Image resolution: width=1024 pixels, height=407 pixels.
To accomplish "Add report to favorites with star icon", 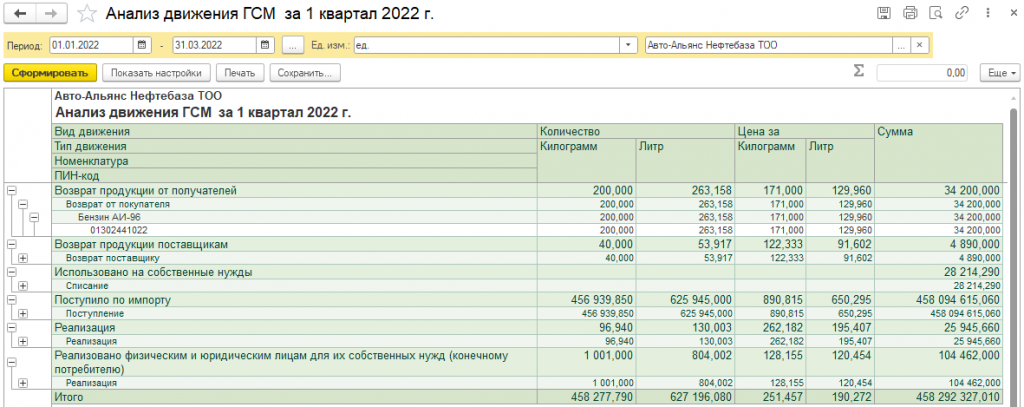I will tap(88, 14).
